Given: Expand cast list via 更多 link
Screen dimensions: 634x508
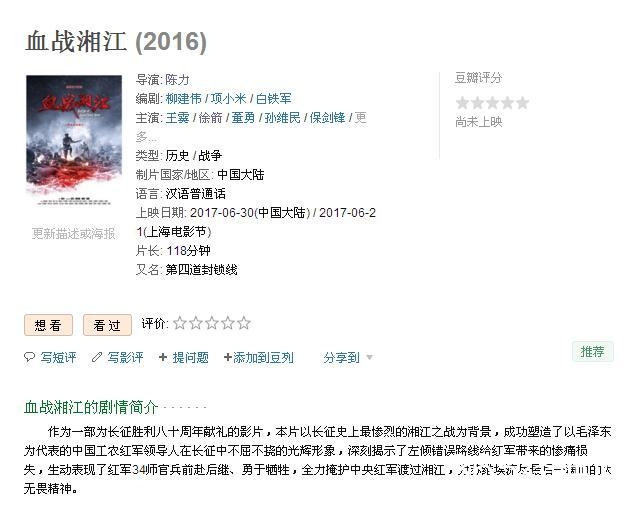Looking at the screenshot, I should coord(251,127).
